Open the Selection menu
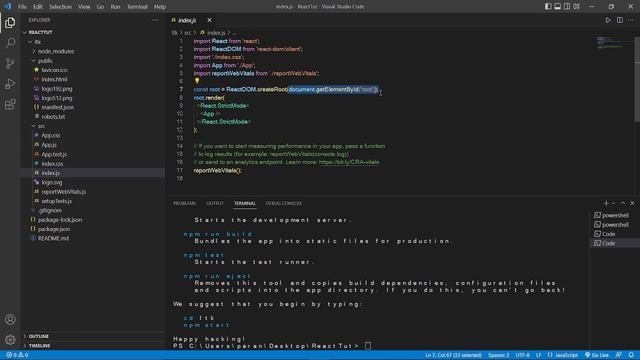 coord(60,7)
